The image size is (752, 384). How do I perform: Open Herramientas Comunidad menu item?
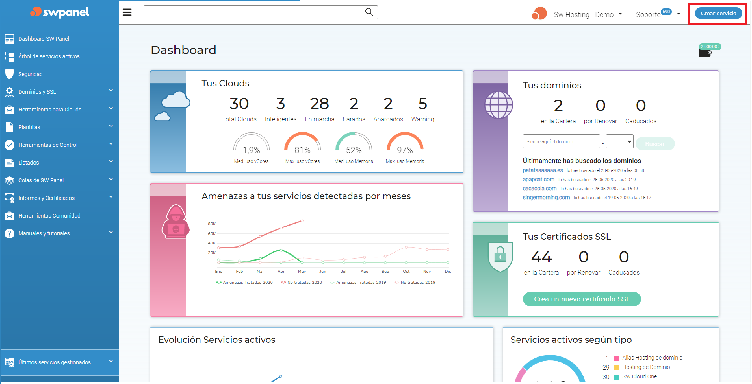[49, 216]
